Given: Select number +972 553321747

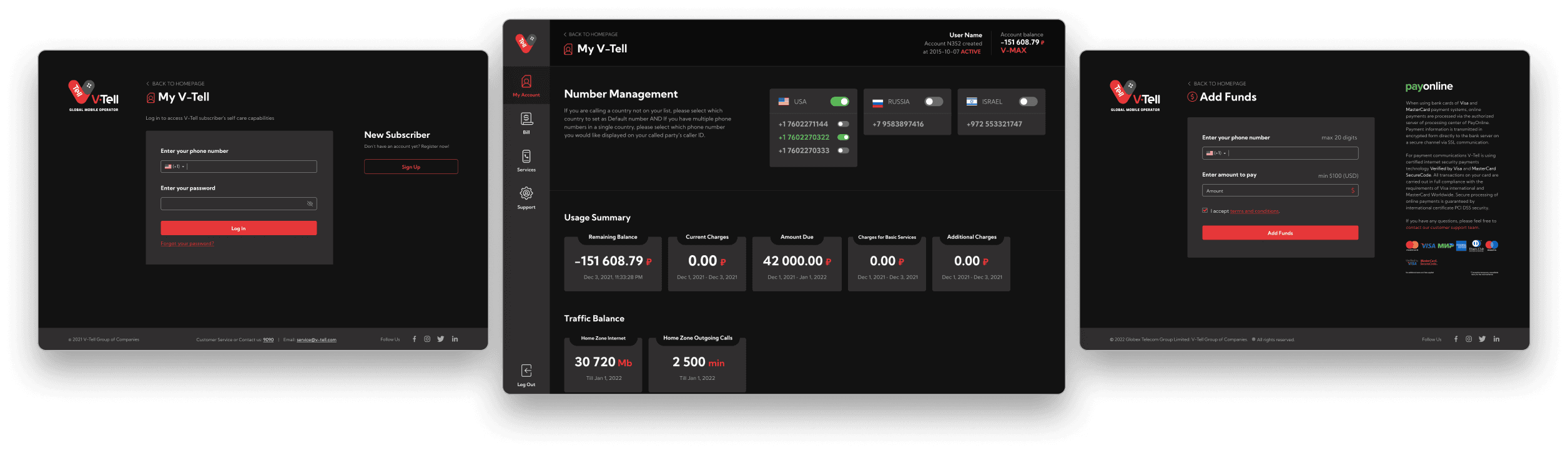Looking at the screenshot, I should click(x=994, y=124).
